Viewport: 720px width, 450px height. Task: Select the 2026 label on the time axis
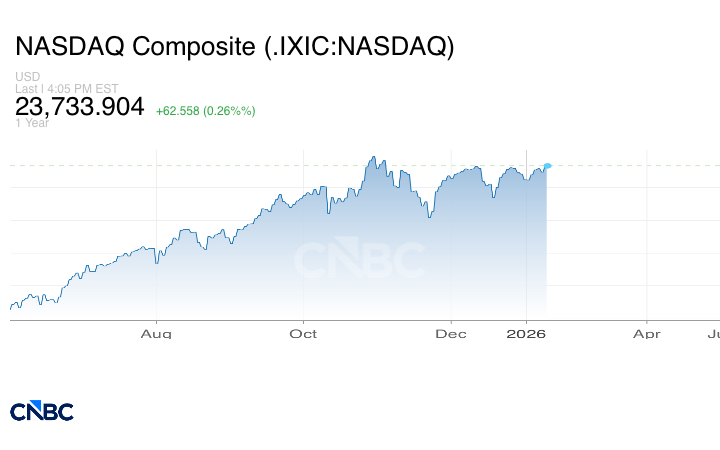pos(526,334)
